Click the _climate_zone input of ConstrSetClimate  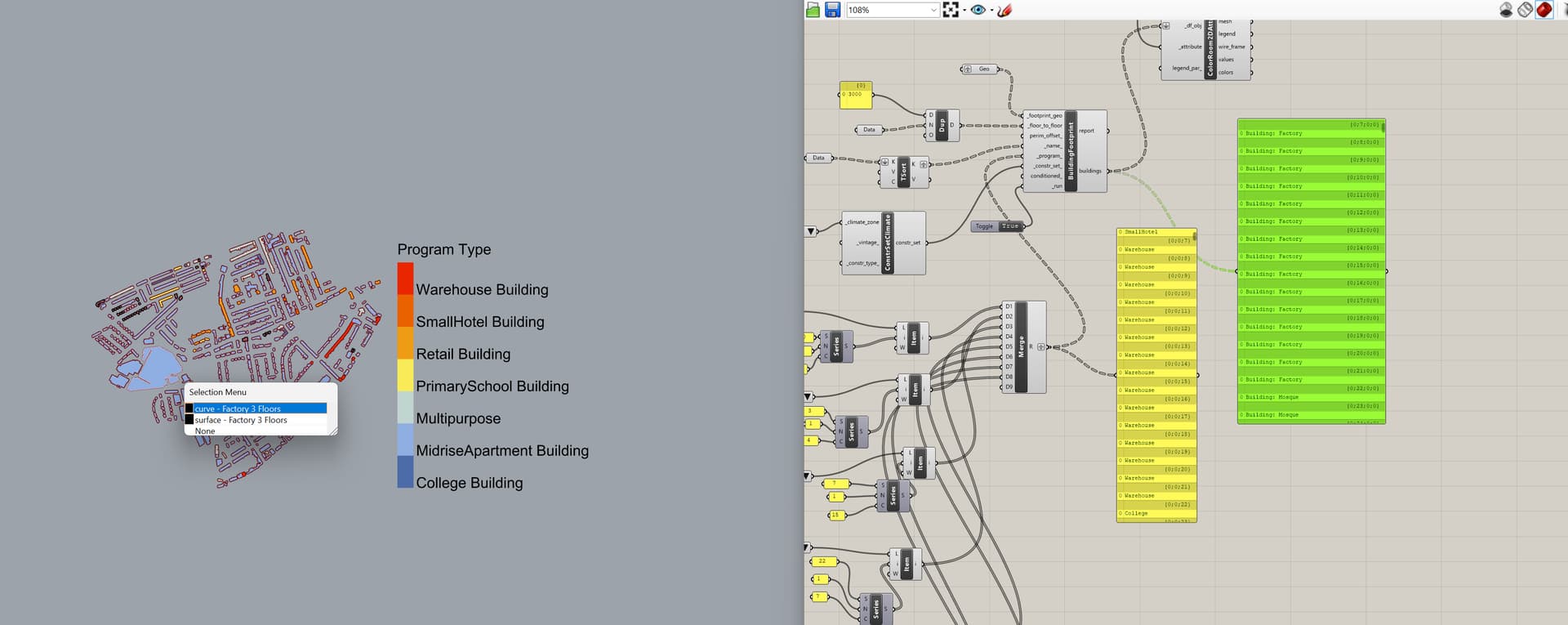pos(862,222)
